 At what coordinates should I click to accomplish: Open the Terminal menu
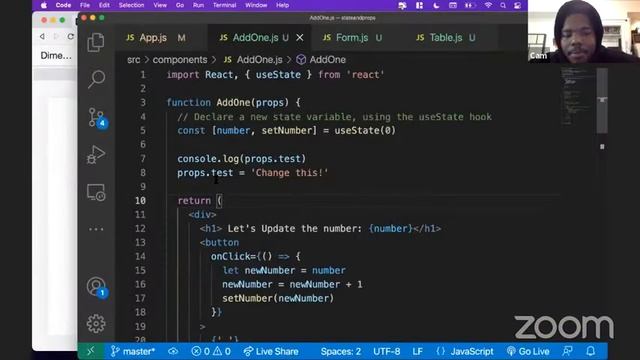pyautogui.click(x=224, y=5)
